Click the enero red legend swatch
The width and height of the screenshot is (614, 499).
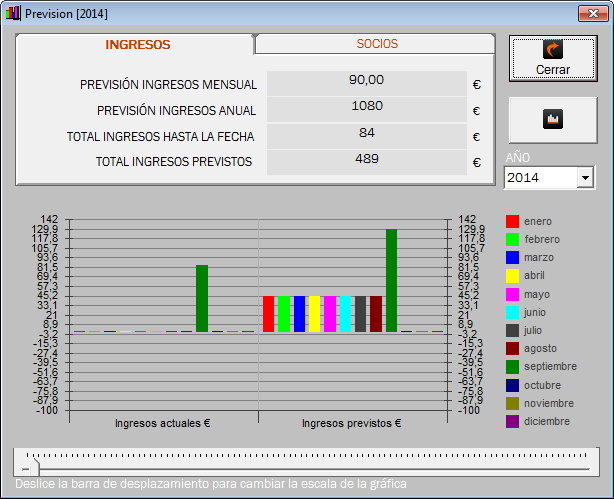(x=512, y=221)
